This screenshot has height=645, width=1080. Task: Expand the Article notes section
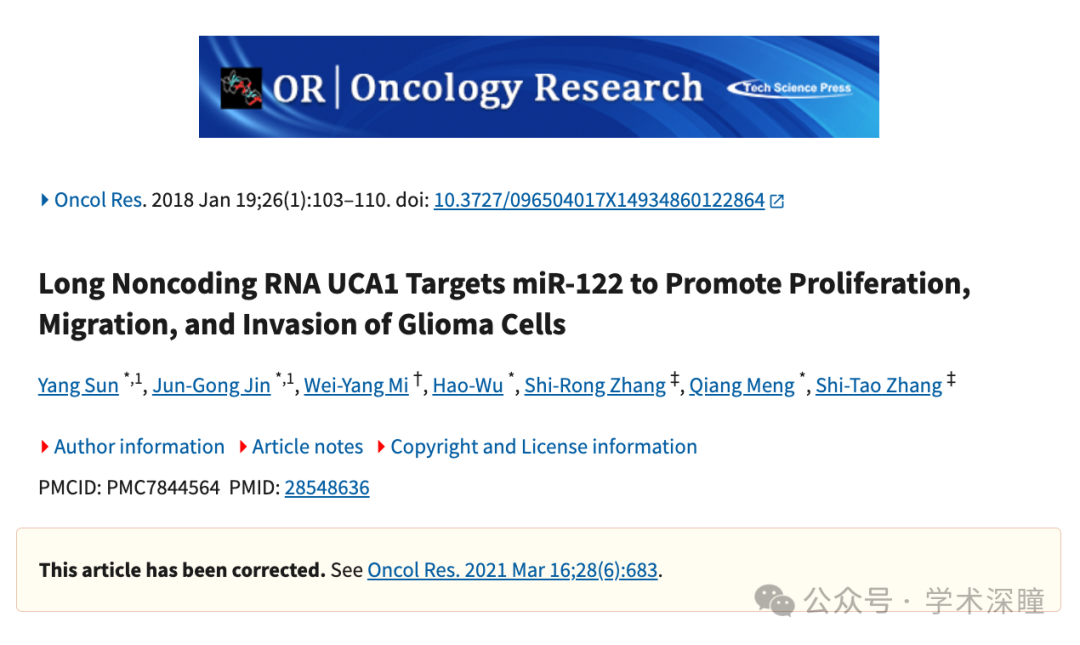301,447
